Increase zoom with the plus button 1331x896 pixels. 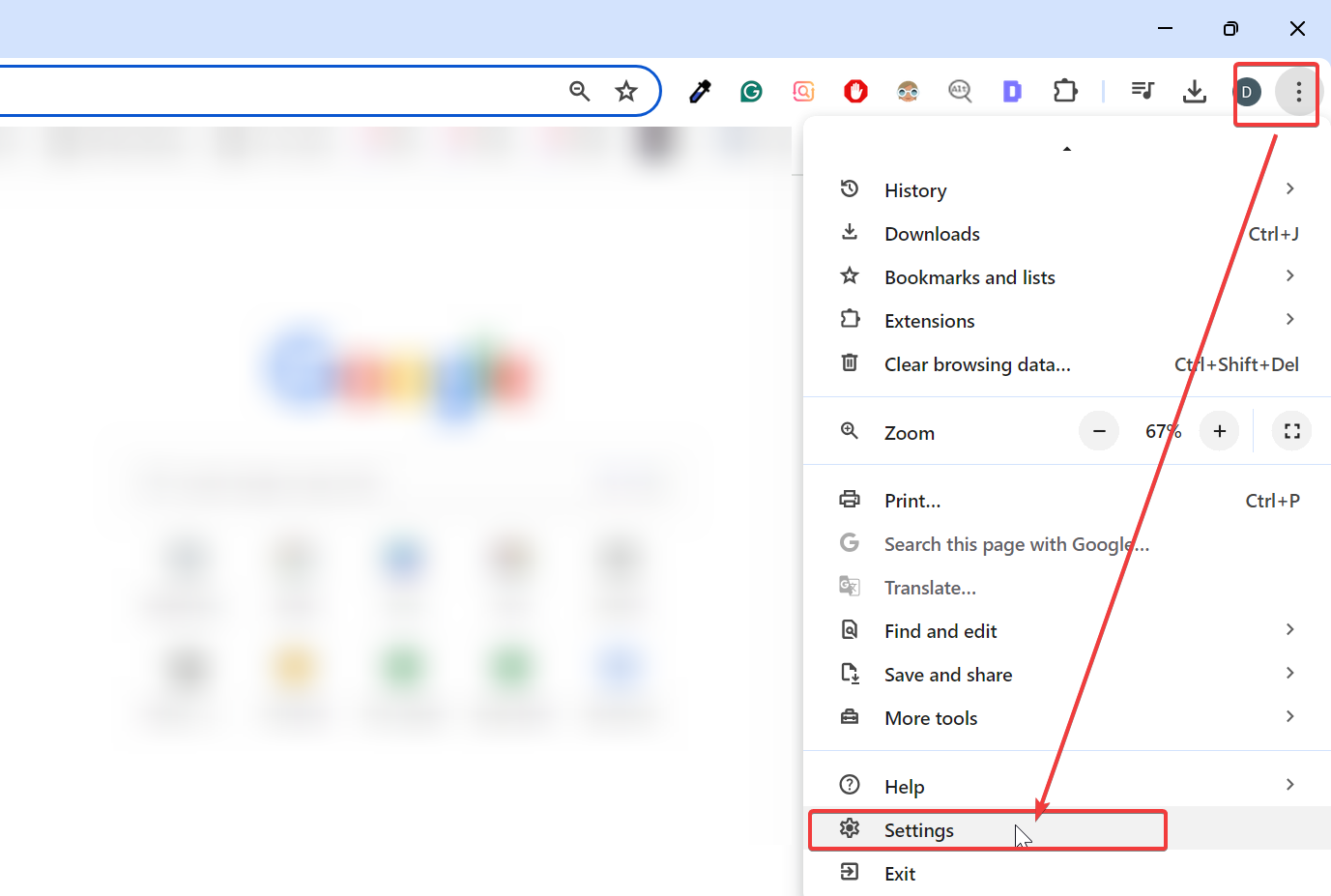click(x=1219, y=431)
